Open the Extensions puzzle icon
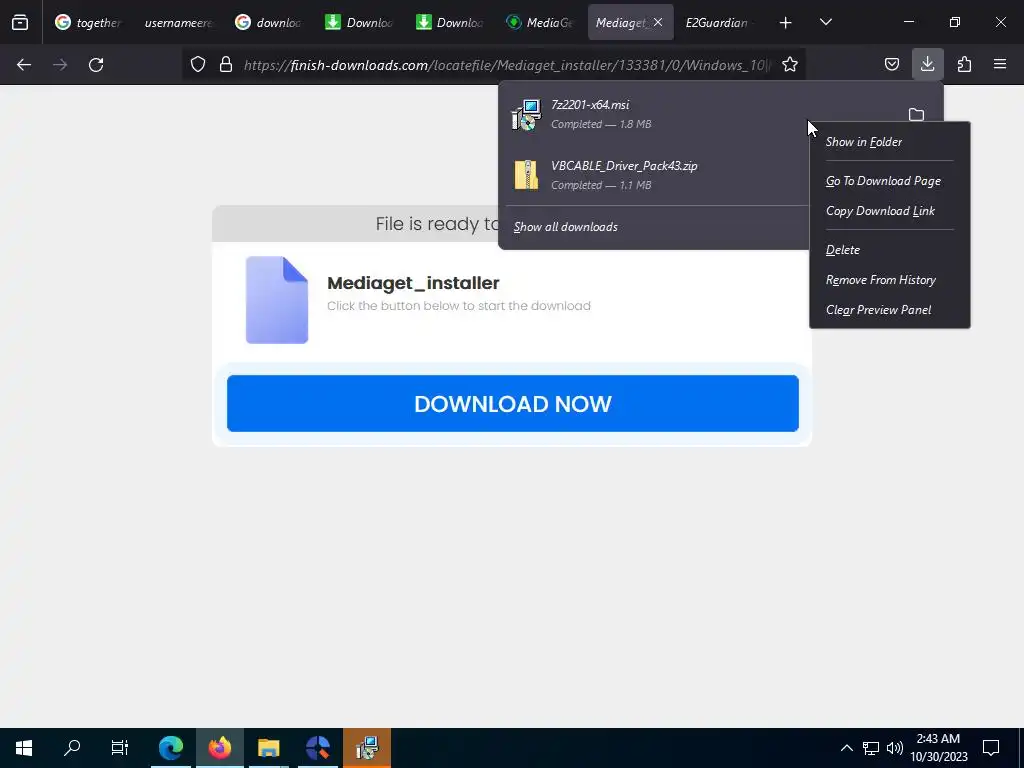The image size is (1024, 768). tap(964, 64)
